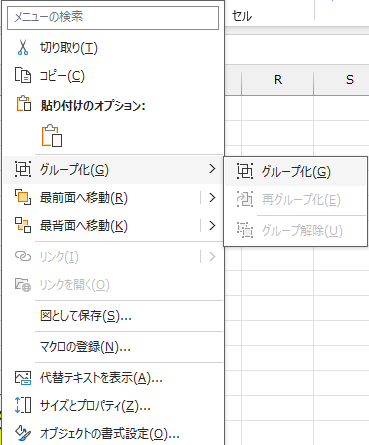This screenshot has height=445, width=369.
Task: Click the bring-to-front icon
Action: [23, 197]
